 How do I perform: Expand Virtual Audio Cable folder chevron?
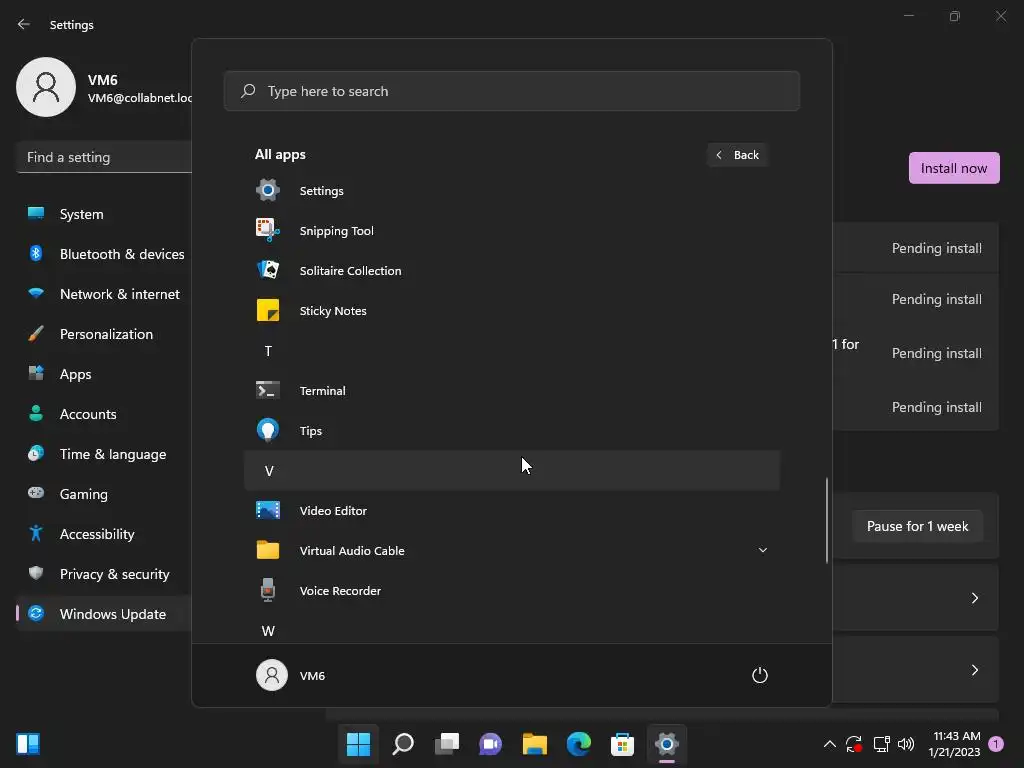762,551
